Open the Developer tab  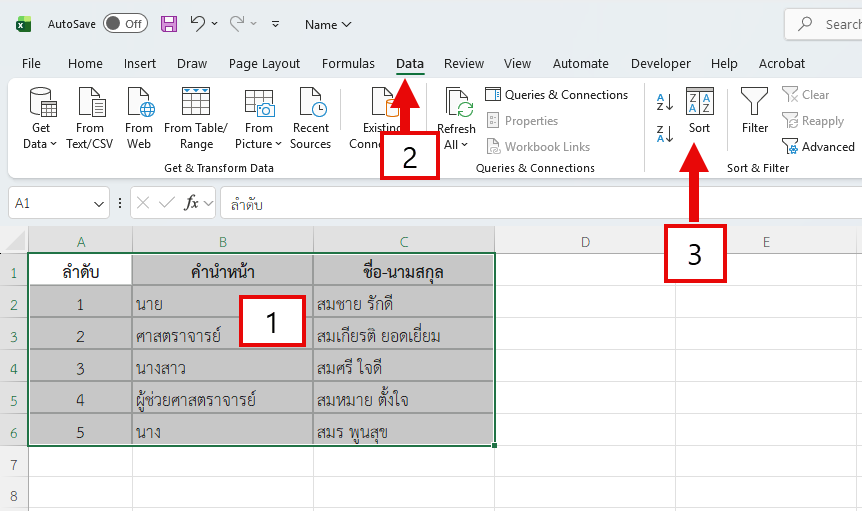(661, 64)
